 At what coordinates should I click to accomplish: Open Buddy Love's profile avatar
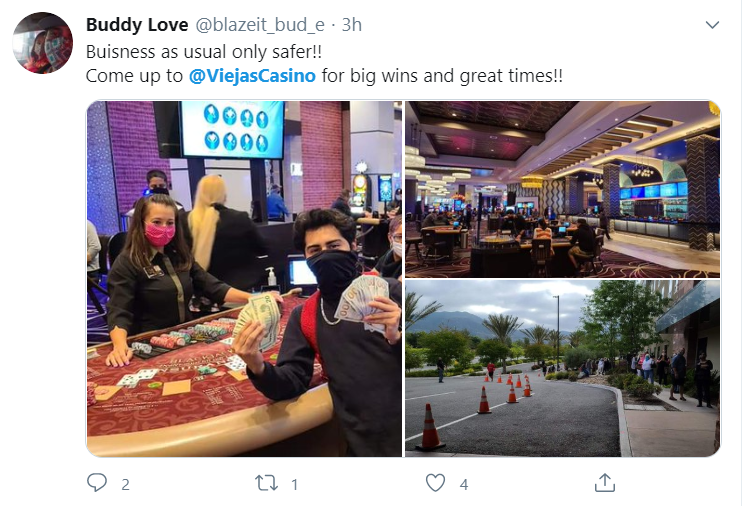(43, 43)
